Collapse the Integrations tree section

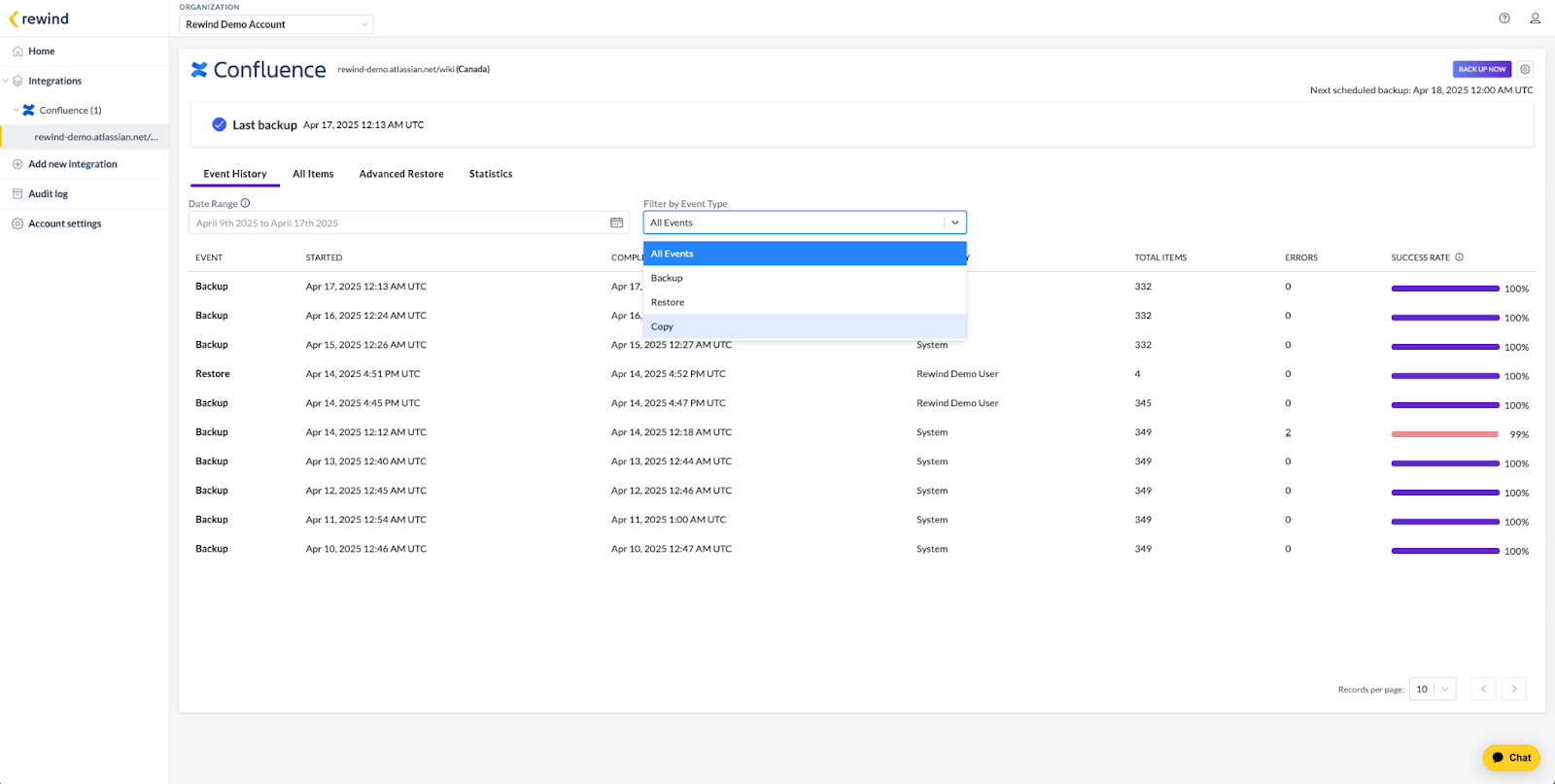pyautogui.click(x=6, y=82)
